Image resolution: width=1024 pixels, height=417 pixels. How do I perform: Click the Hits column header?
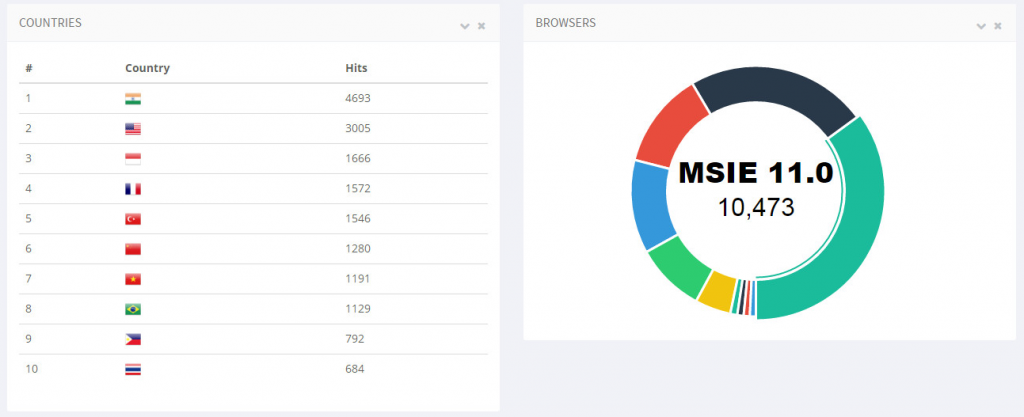pyautogui.click(x=356, y=68)
